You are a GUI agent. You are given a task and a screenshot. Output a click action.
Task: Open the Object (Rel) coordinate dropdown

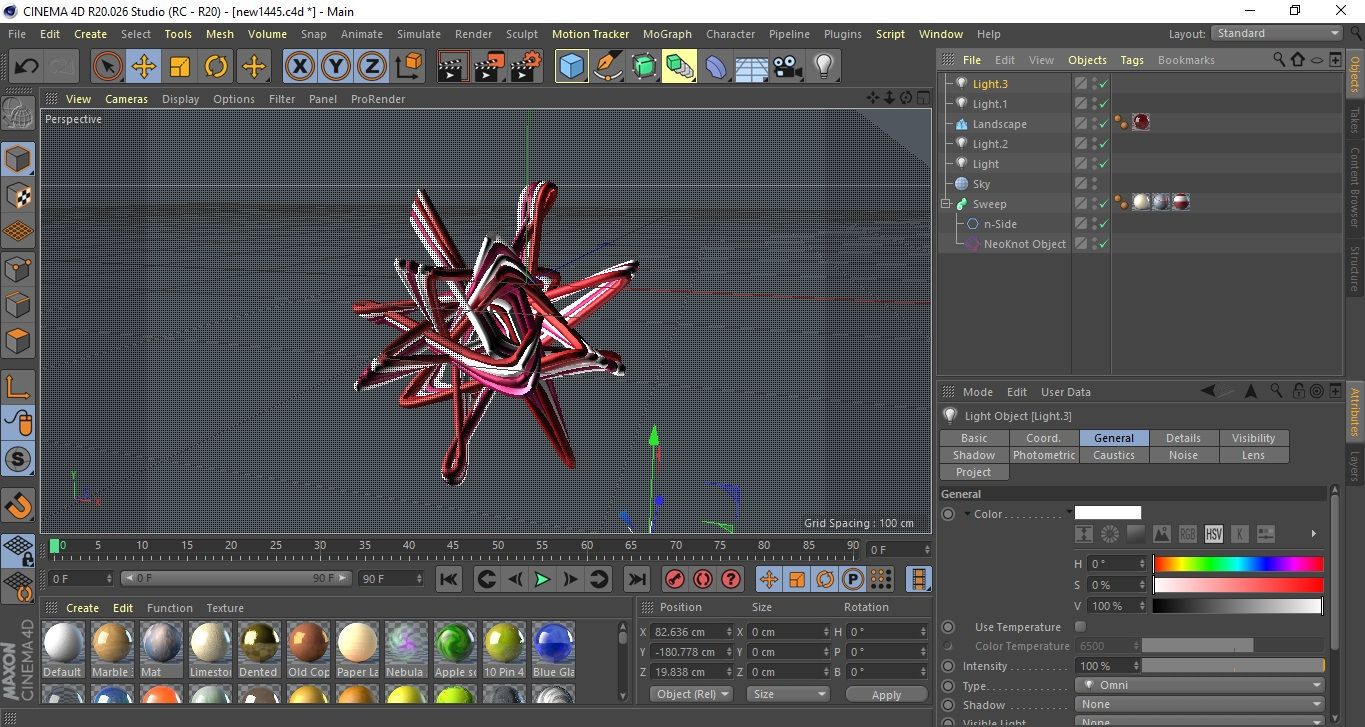click(x=691, y=694)
